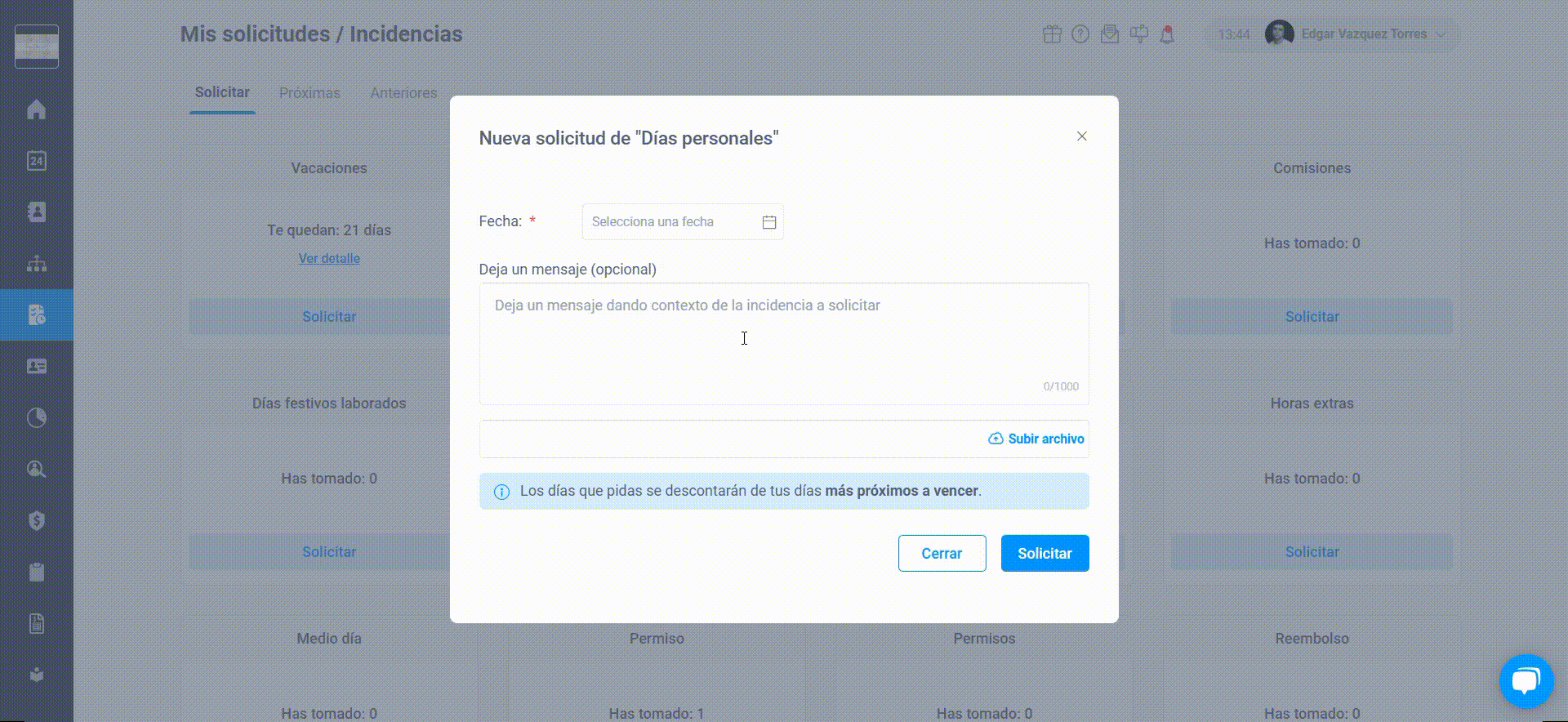Switch to the Próximas tab

[x=310, y=92]
